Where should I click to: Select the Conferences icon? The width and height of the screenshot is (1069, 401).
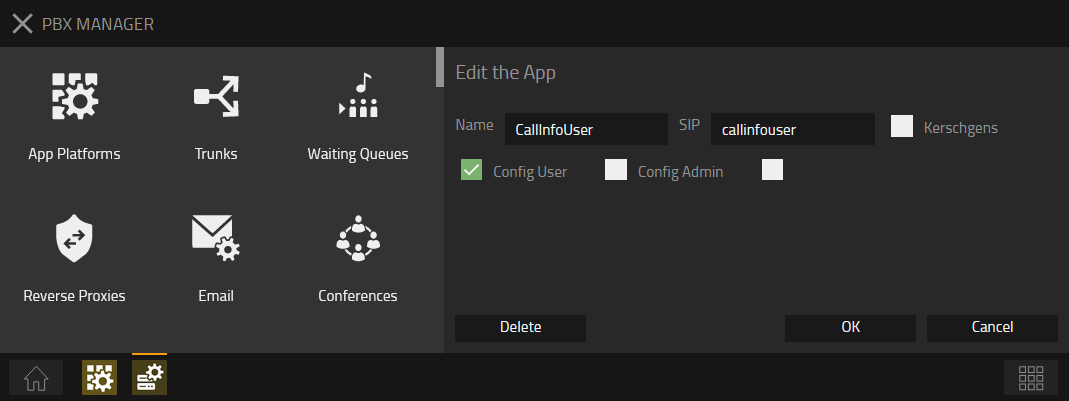(x=358, y=238)
